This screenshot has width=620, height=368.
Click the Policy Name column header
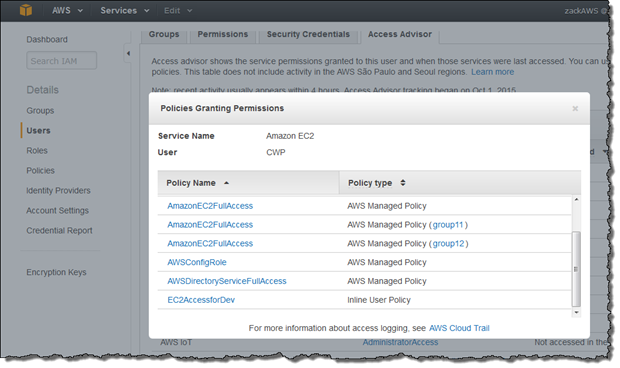248,183
